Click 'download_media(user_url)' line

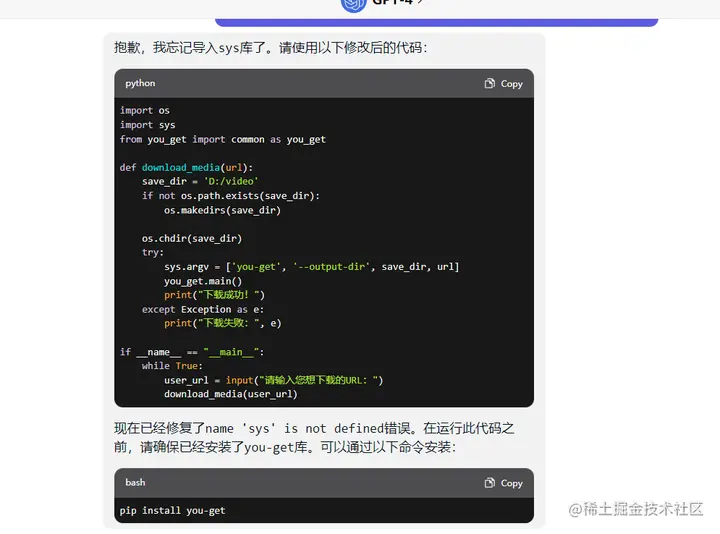pos(231,394)
